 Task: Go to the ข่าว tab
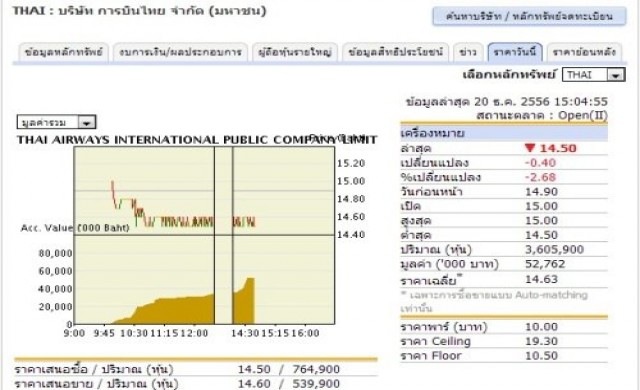(x=468, y=53)
